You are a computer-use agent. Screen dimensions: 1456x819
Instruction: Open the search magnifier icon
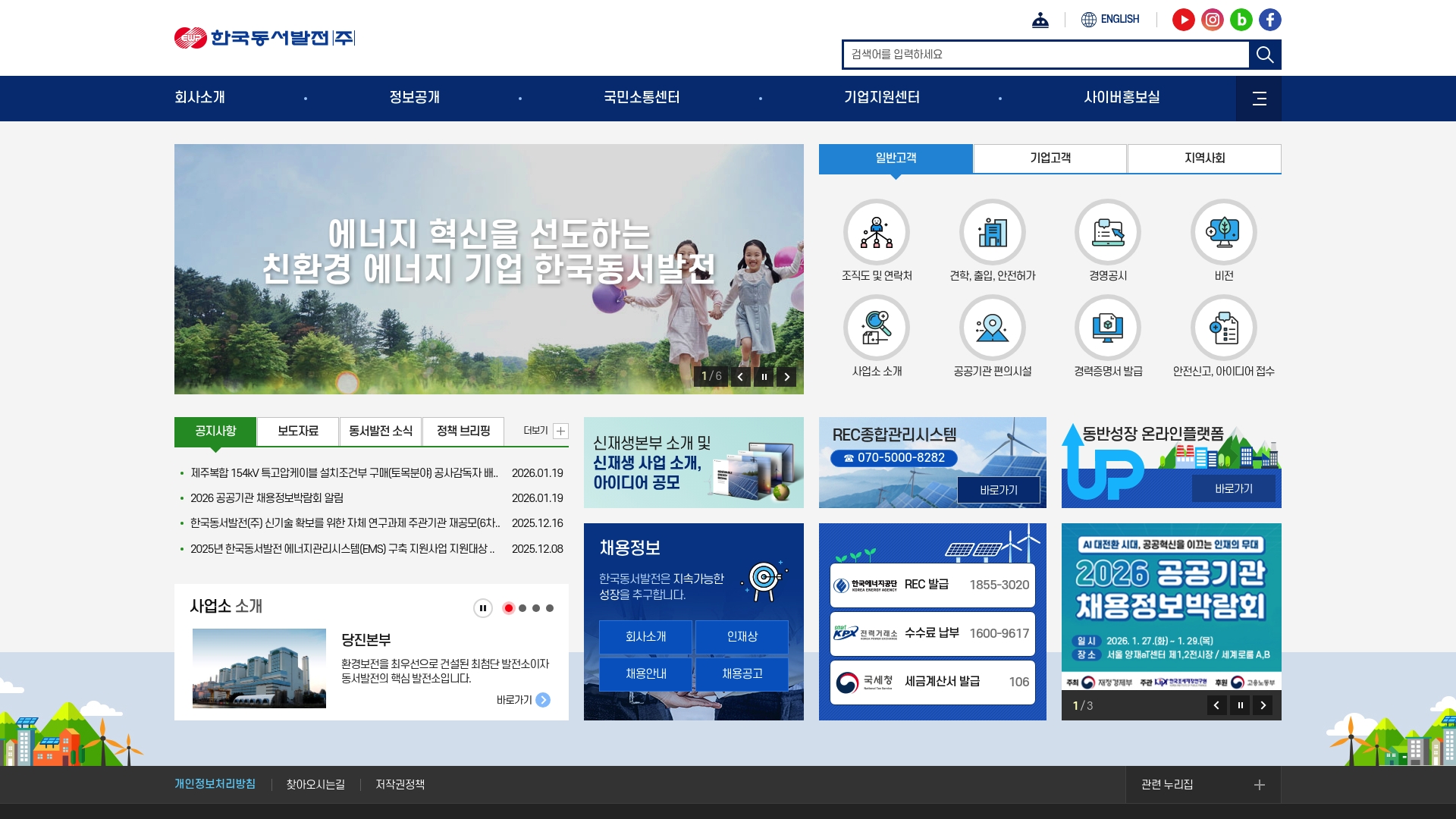coord(1264,54)
